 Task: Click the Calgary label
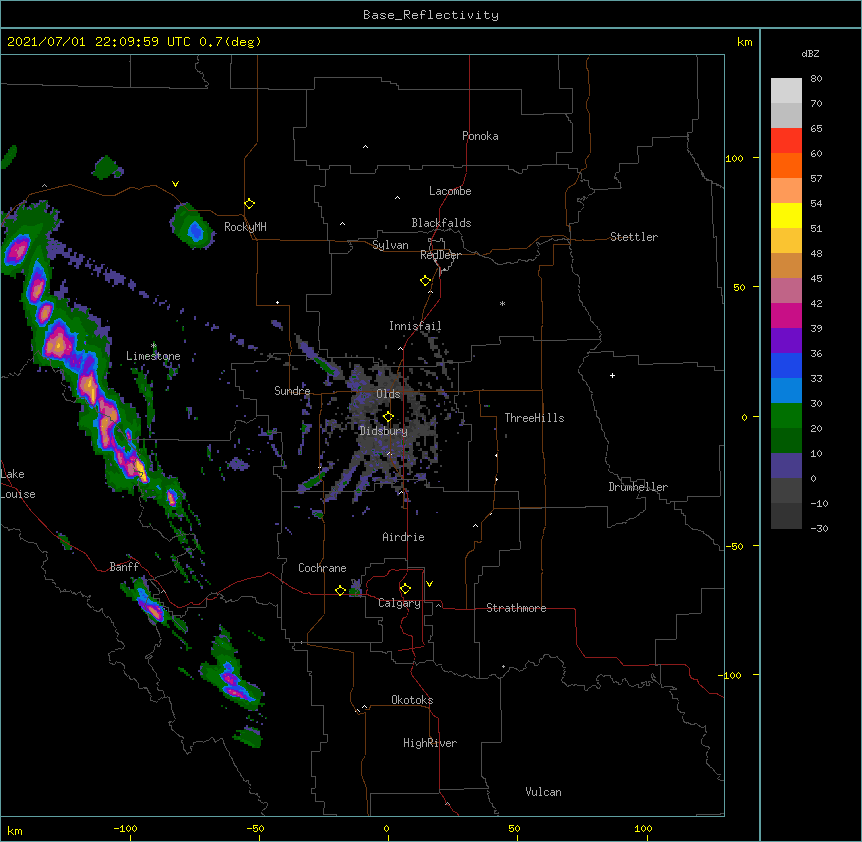[399, 603]
